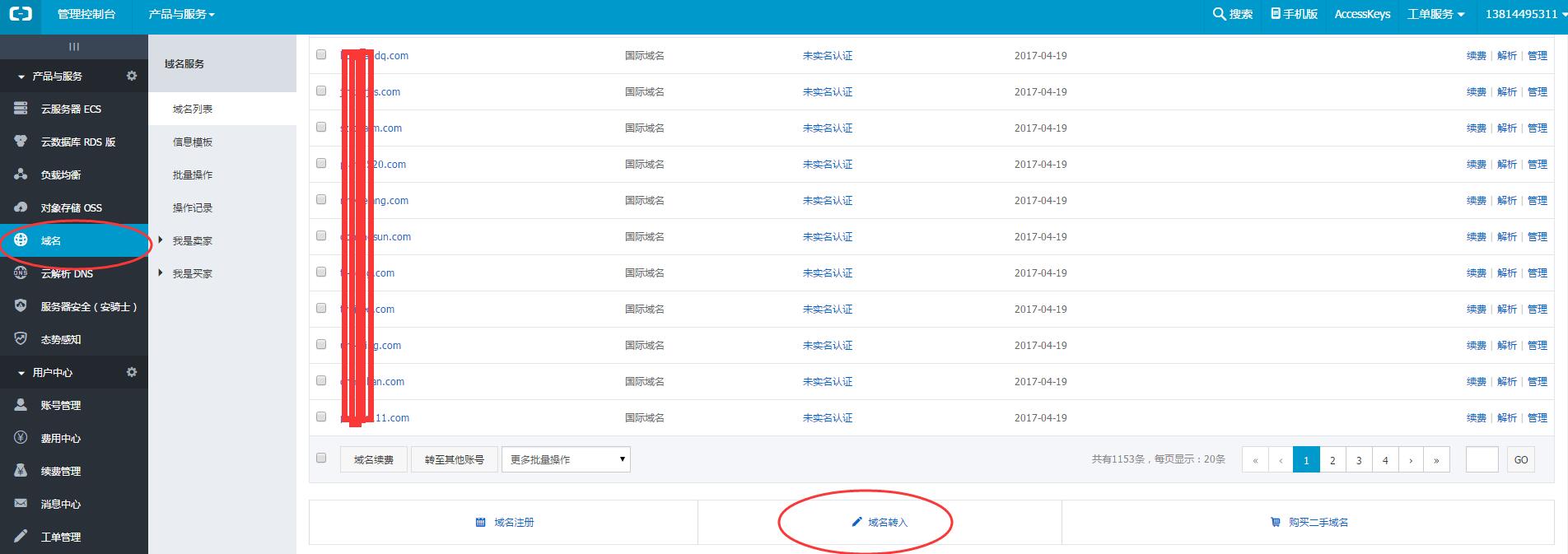Image resolution: width=1568 pixels, height=554 pixels.
Task: Tick select-all checkbox beside 域名续费
Action: point(321,458)
